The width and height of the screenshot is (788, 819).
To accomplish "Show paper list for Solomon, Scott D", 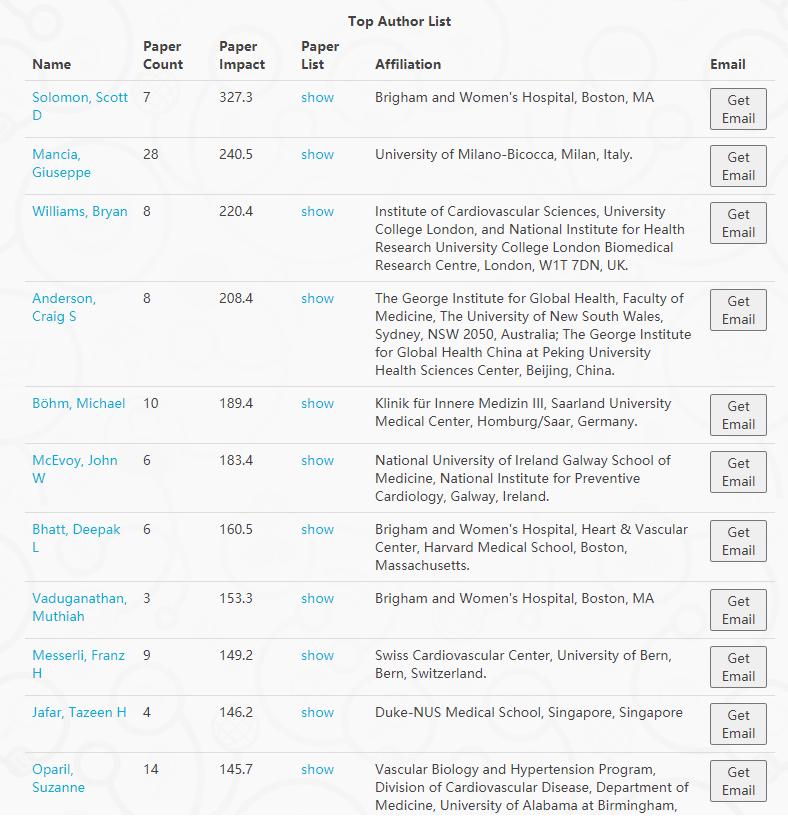I will (317, 97).
